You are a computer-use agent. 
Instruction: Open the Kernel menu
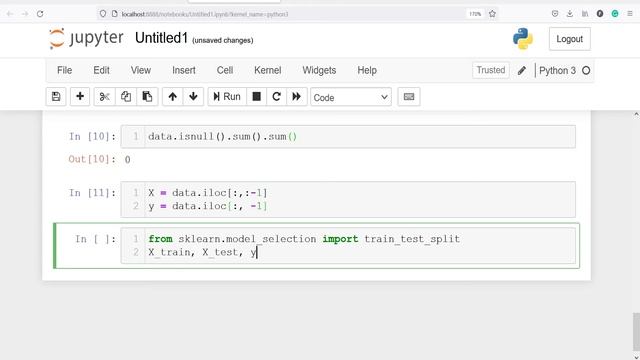(x=268, y=70)
